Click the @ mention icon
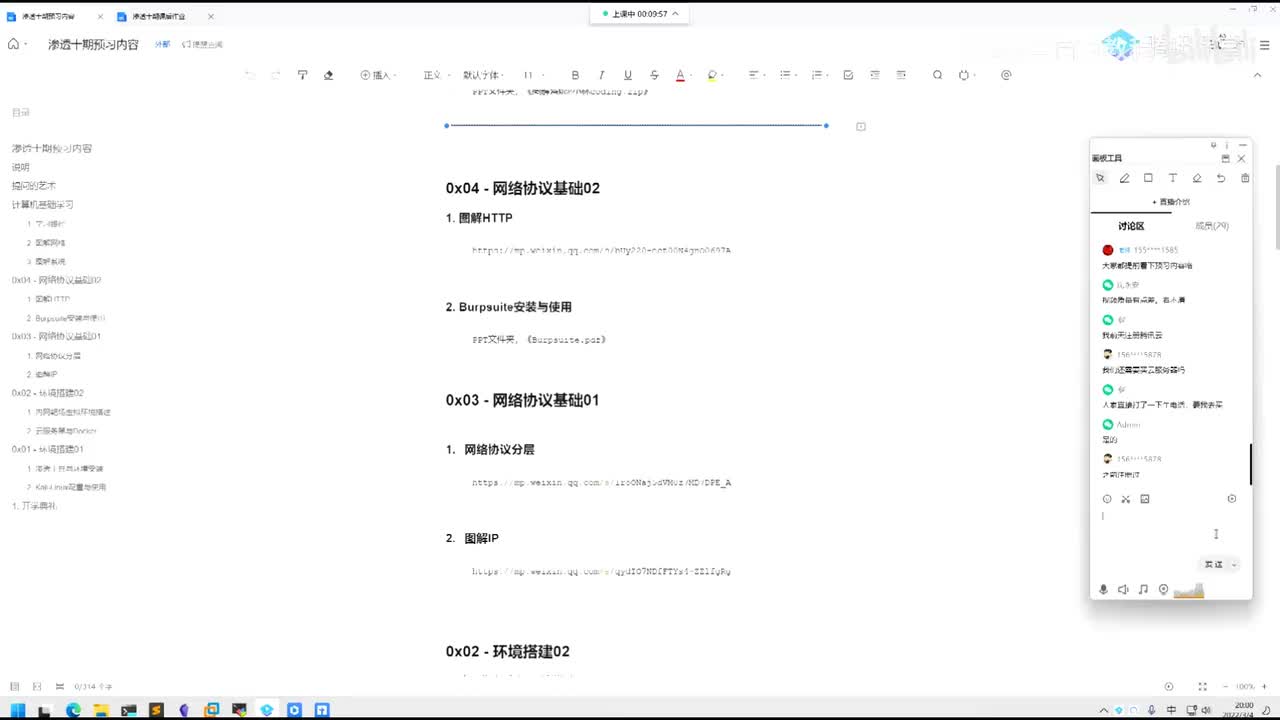1280x720 pixels. click(1006, 75)
